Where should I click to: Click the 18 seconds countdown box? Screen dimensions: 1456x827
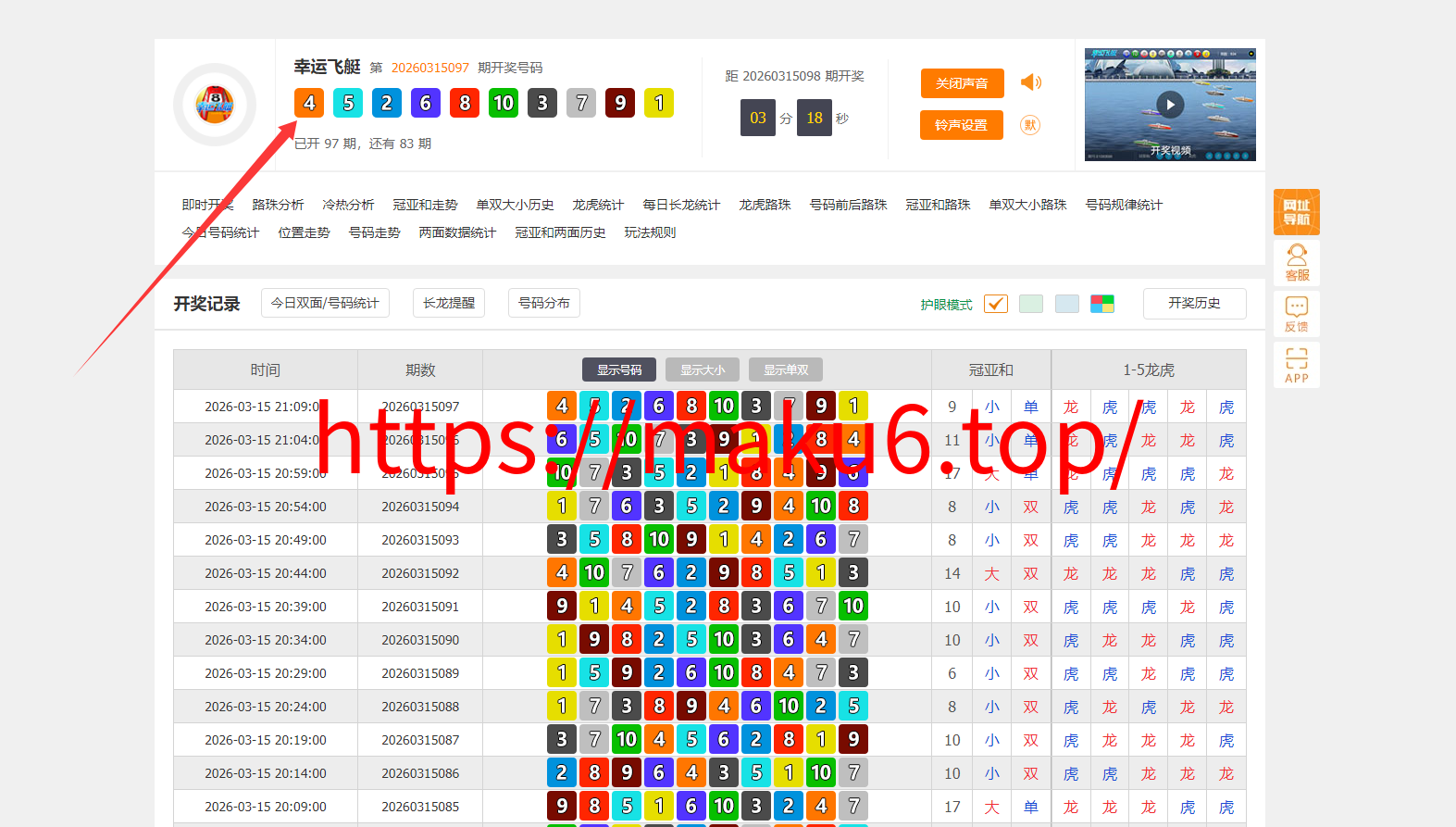(x=815, y=118)
